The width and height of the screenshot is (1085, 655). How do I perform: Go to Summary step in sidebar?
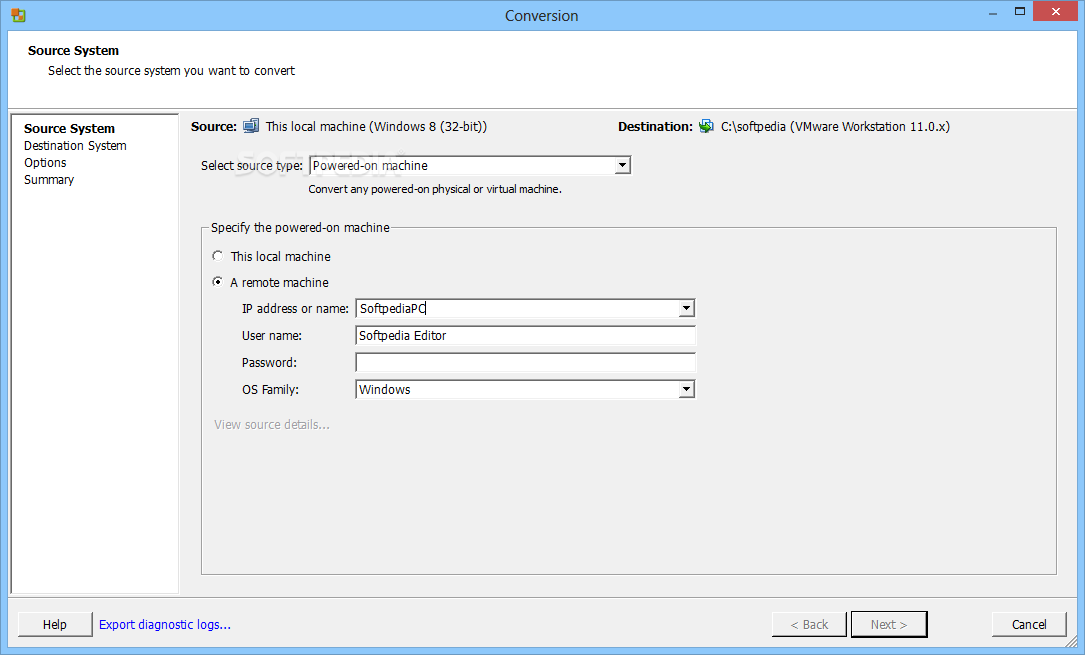tap(49, 180)
